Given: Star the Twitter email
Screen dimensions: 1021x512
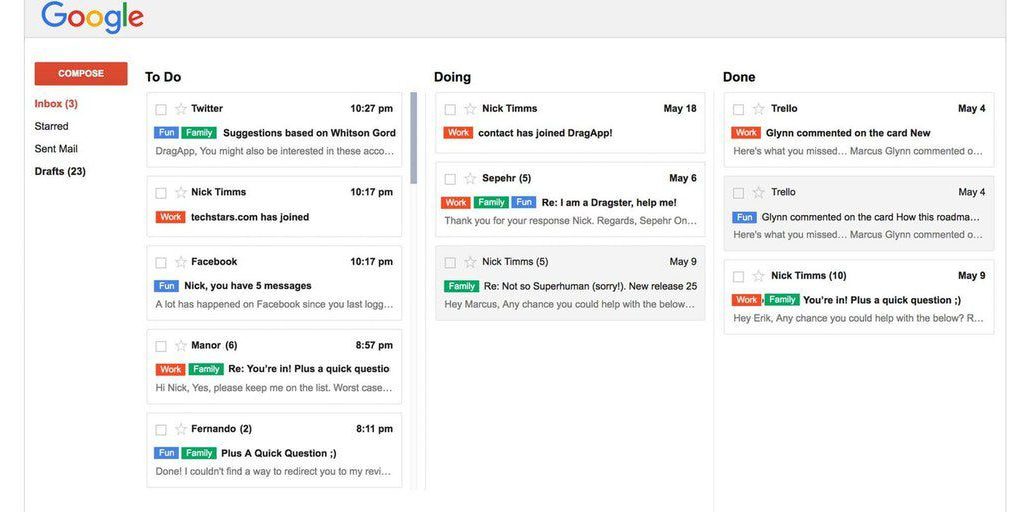Looking at the screenshot, I should click(181, 109).
